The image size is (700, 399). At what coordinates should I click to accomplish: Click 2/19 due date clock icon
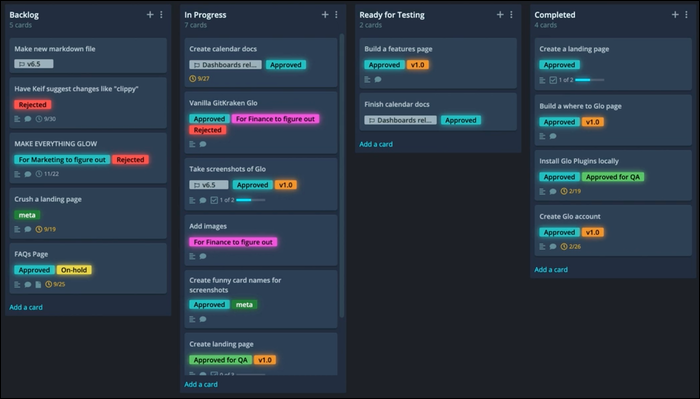click(564, 191)
